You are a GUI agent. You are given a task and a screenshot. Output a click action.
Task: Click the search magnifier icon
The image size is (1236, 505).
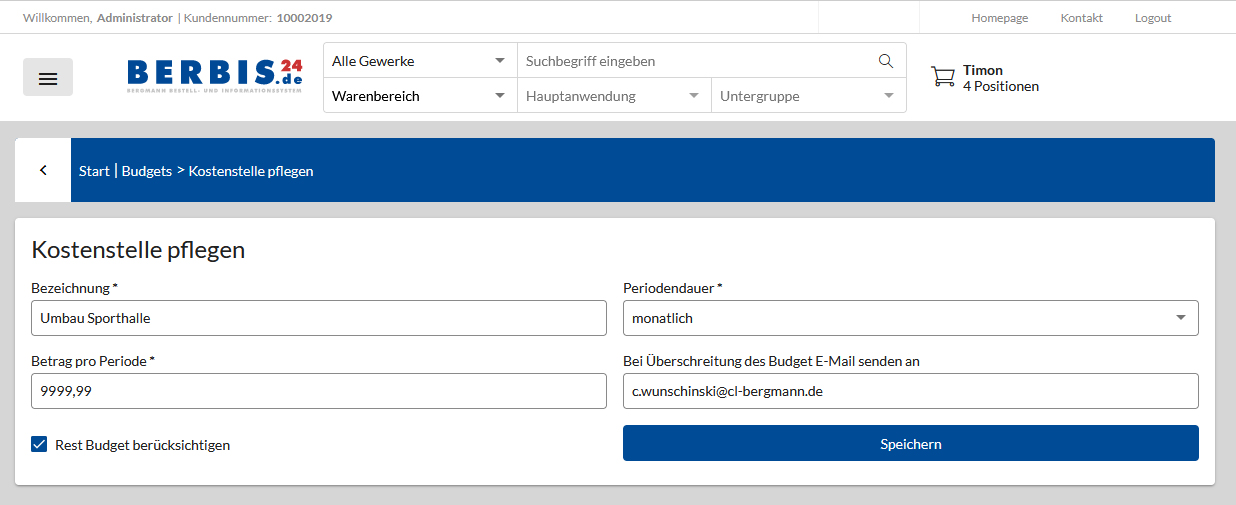pyautogui.click(x=885, y=61)
